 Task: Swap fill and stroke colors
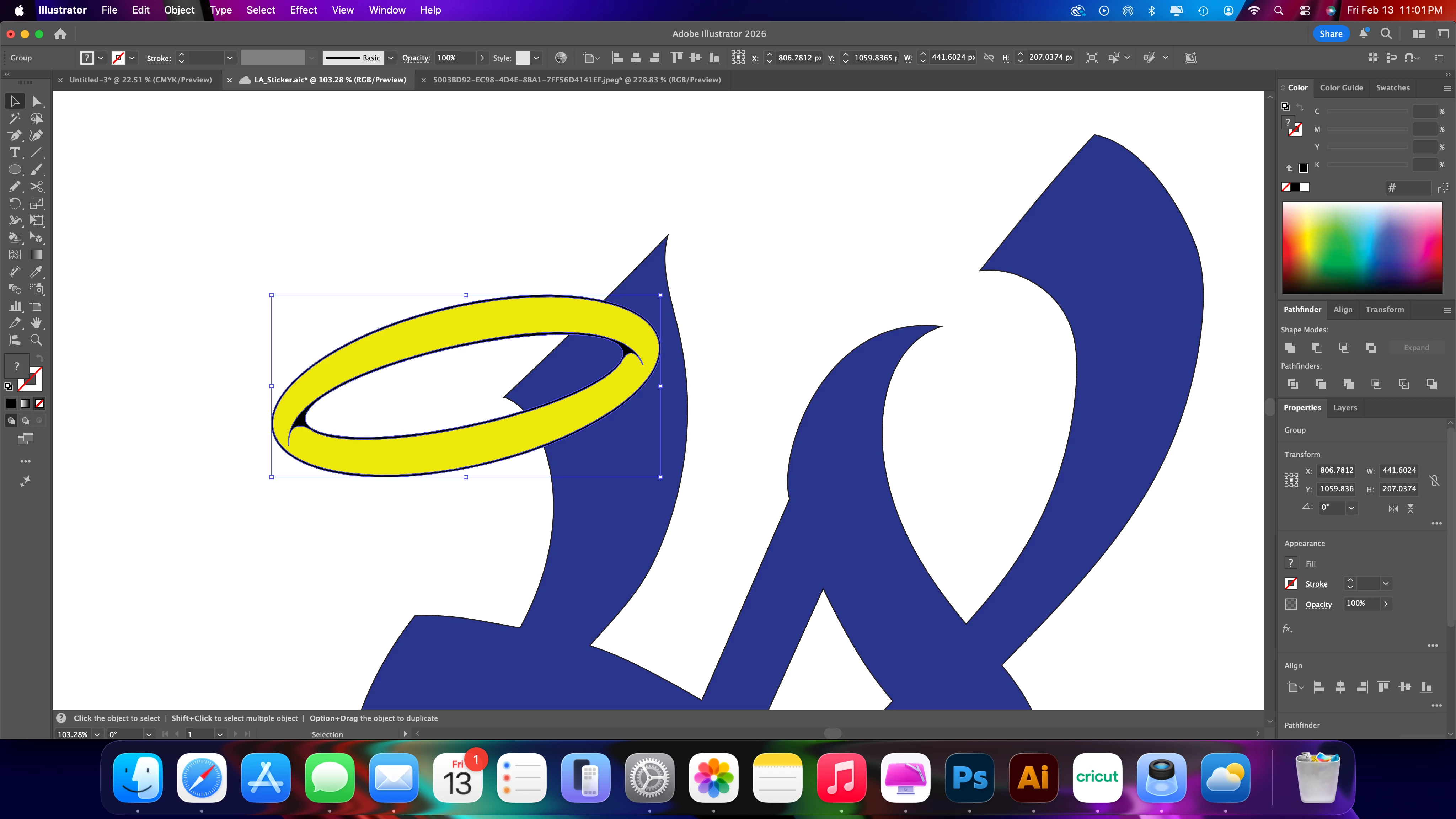tap(39, 358)
